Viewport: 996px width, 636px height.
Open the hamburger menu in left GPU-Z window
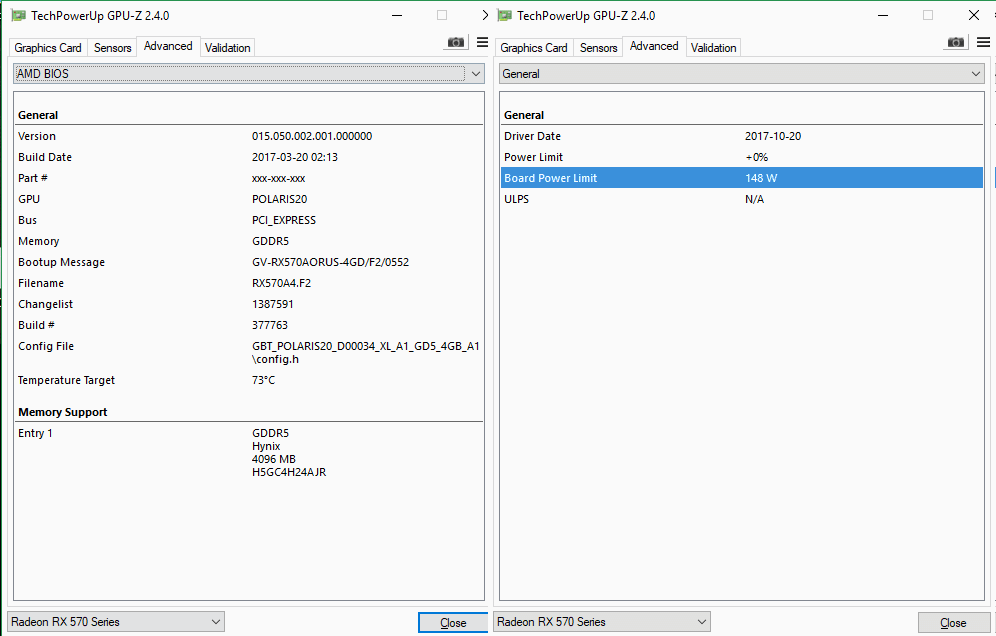(x=482, y=42)
